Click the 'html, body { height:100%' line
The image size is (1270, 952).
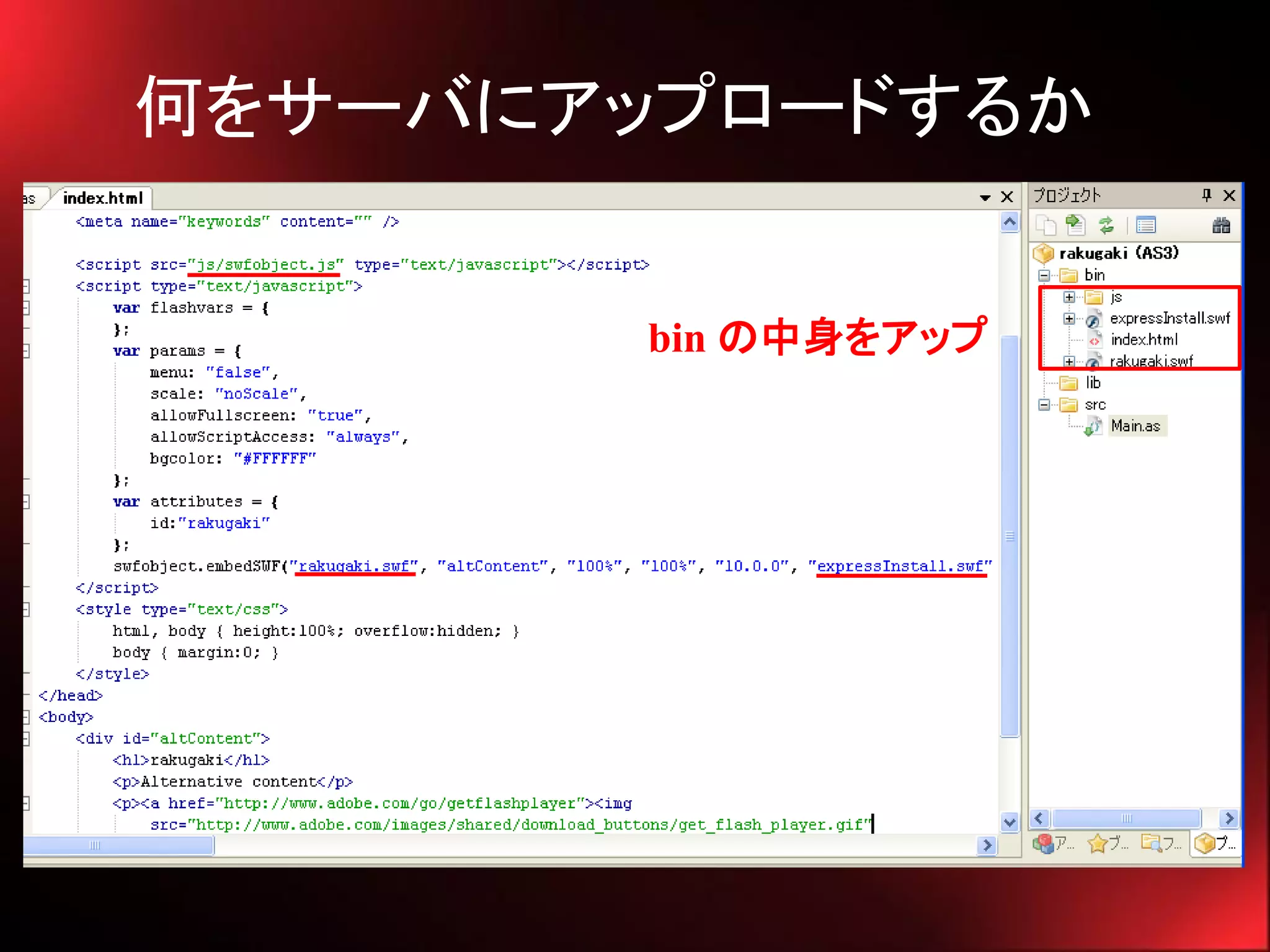tap(316, 632)
